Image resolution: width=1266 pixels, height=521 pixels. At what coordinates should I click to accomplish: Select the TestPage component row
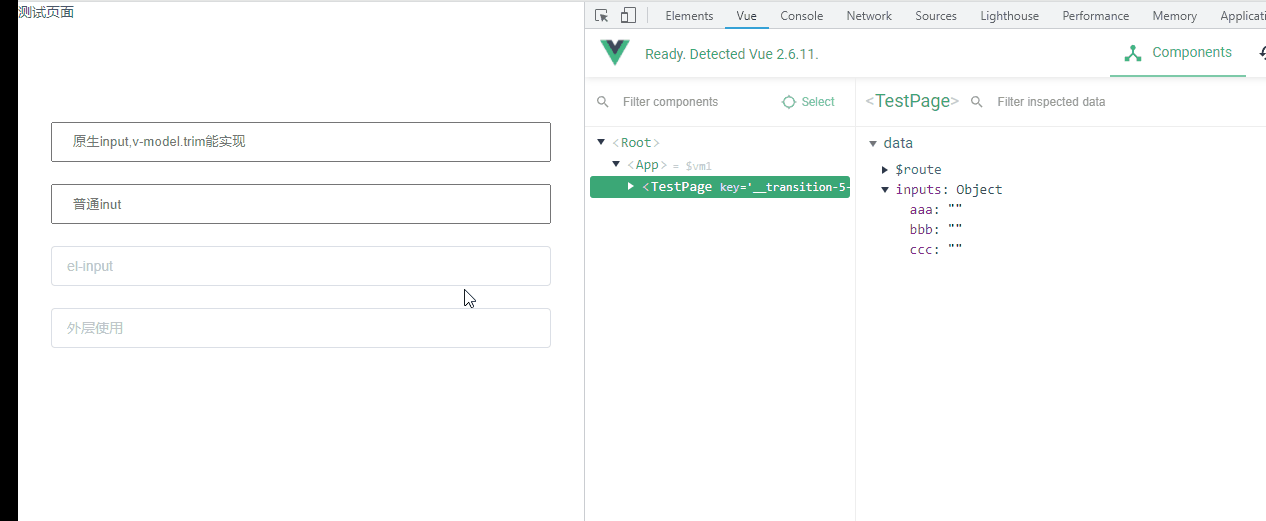(x=720, y=187)
